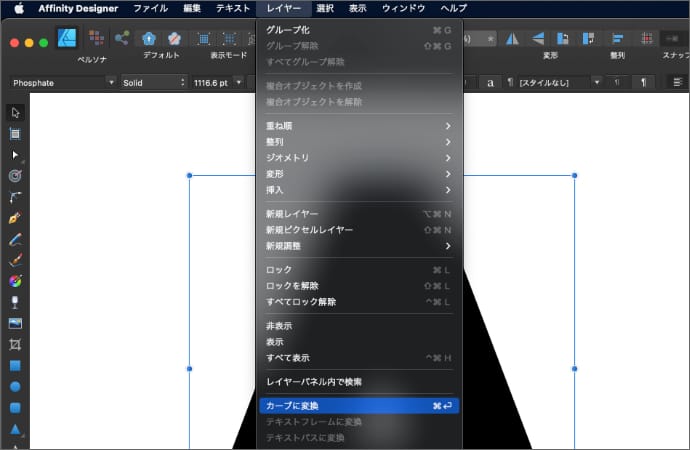Open the Phosphate font family dropdown

tap(64, 82)
